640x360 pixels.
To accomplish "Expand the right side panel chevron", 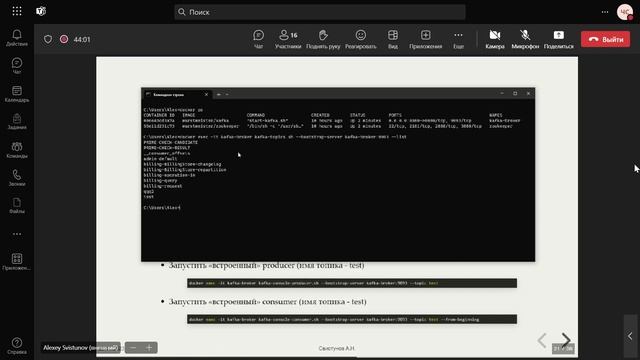I will pyautogui.click(x=630, y=336).
